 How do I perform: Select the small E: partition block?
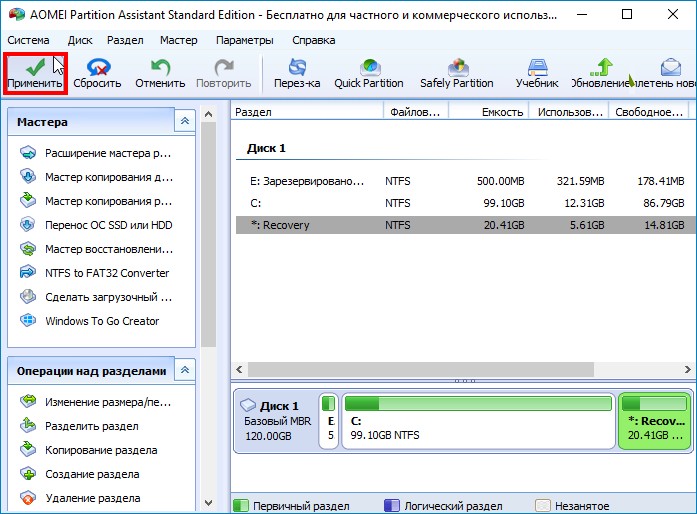[328, 420]
